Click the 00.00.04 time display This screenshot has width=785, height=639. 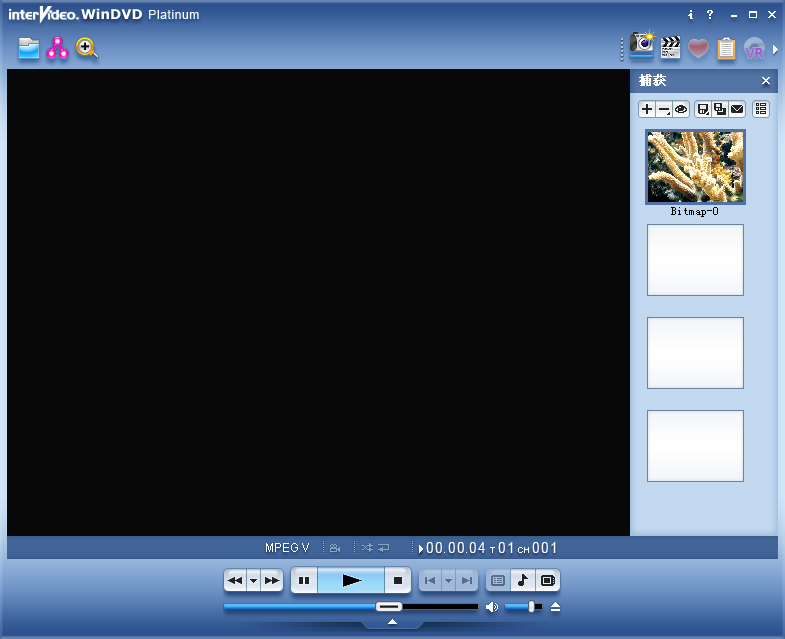456,548
